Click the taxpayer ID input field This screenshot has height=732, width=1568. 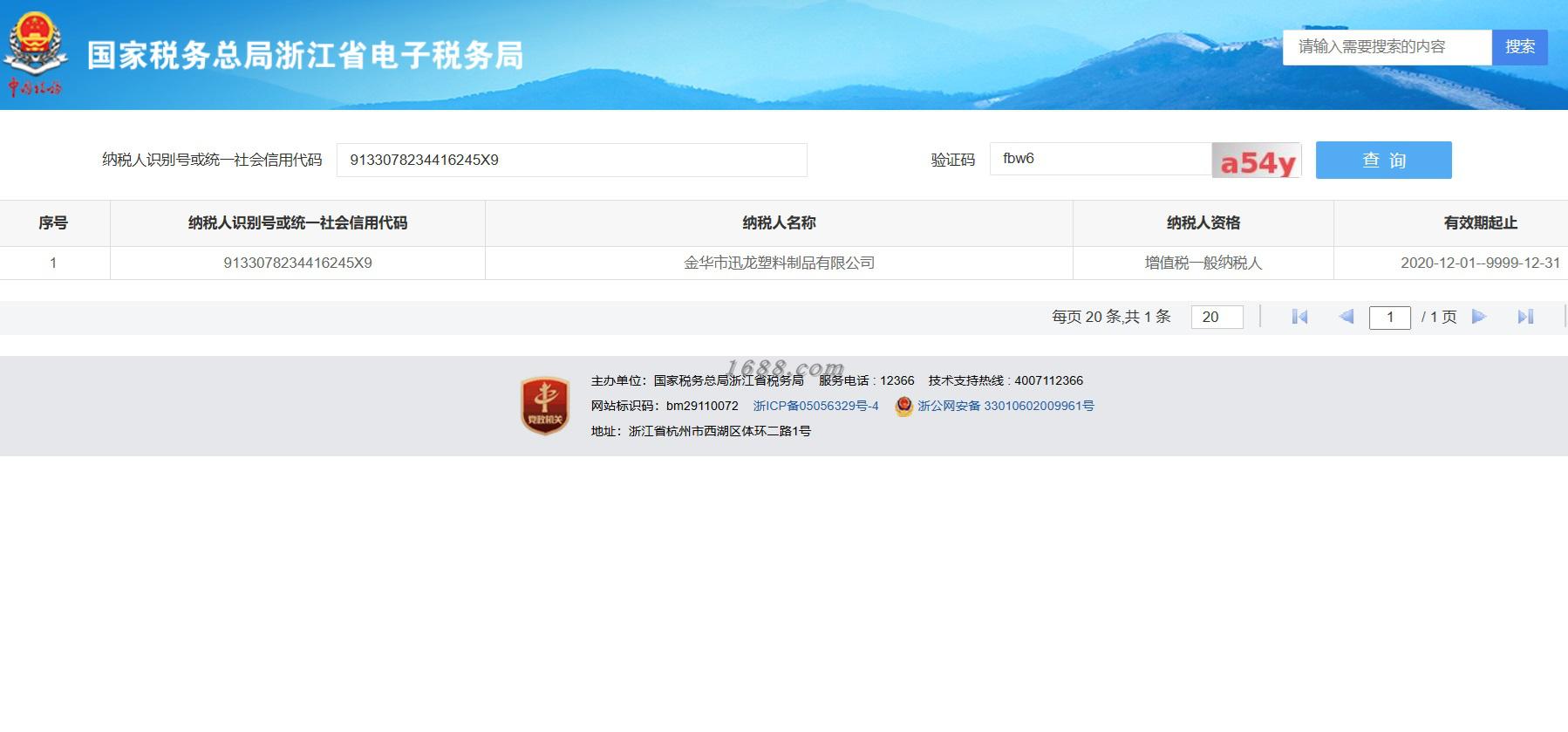pyautogui.click(x=572, y=160)
